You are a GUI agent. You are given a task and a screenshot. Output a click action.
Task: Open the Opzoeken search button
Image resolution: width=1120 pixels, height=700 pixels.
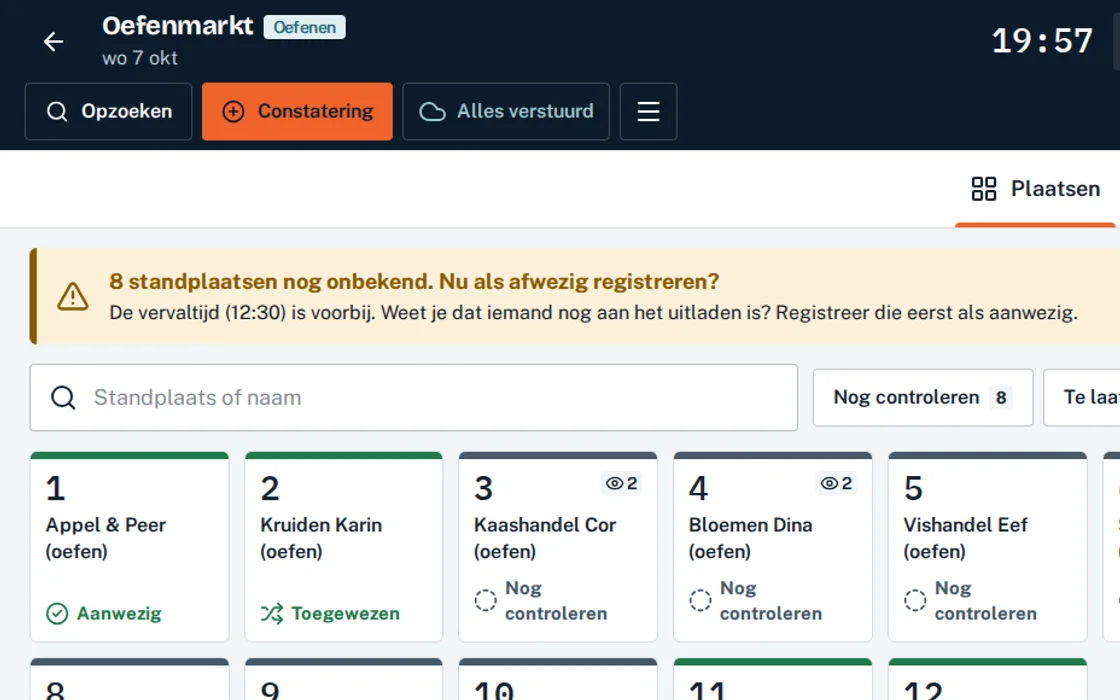click(109, 111)
